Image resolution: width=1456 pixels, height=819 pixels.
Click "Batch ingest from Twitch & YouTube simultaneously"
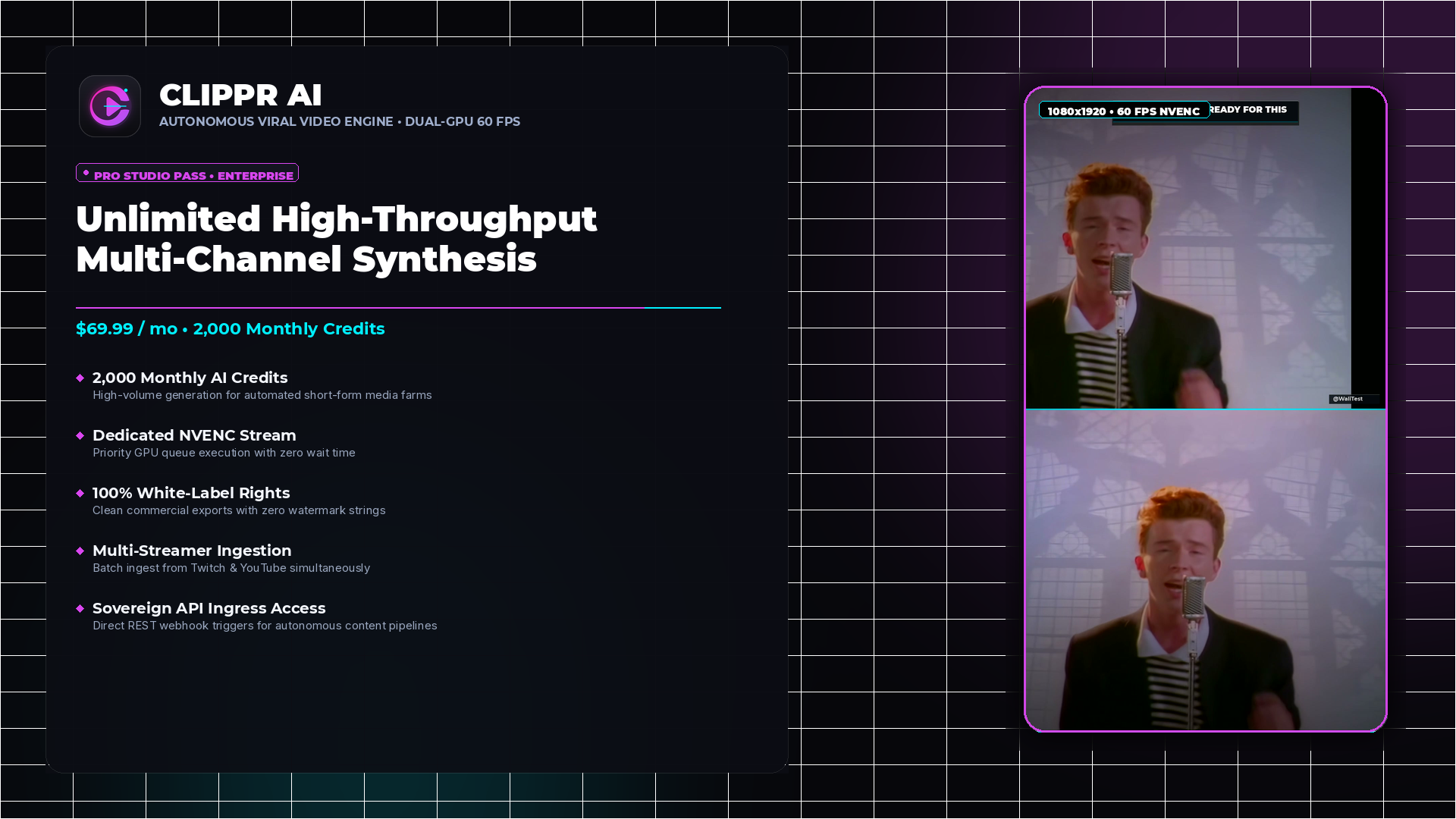click(x=231, y=568)
